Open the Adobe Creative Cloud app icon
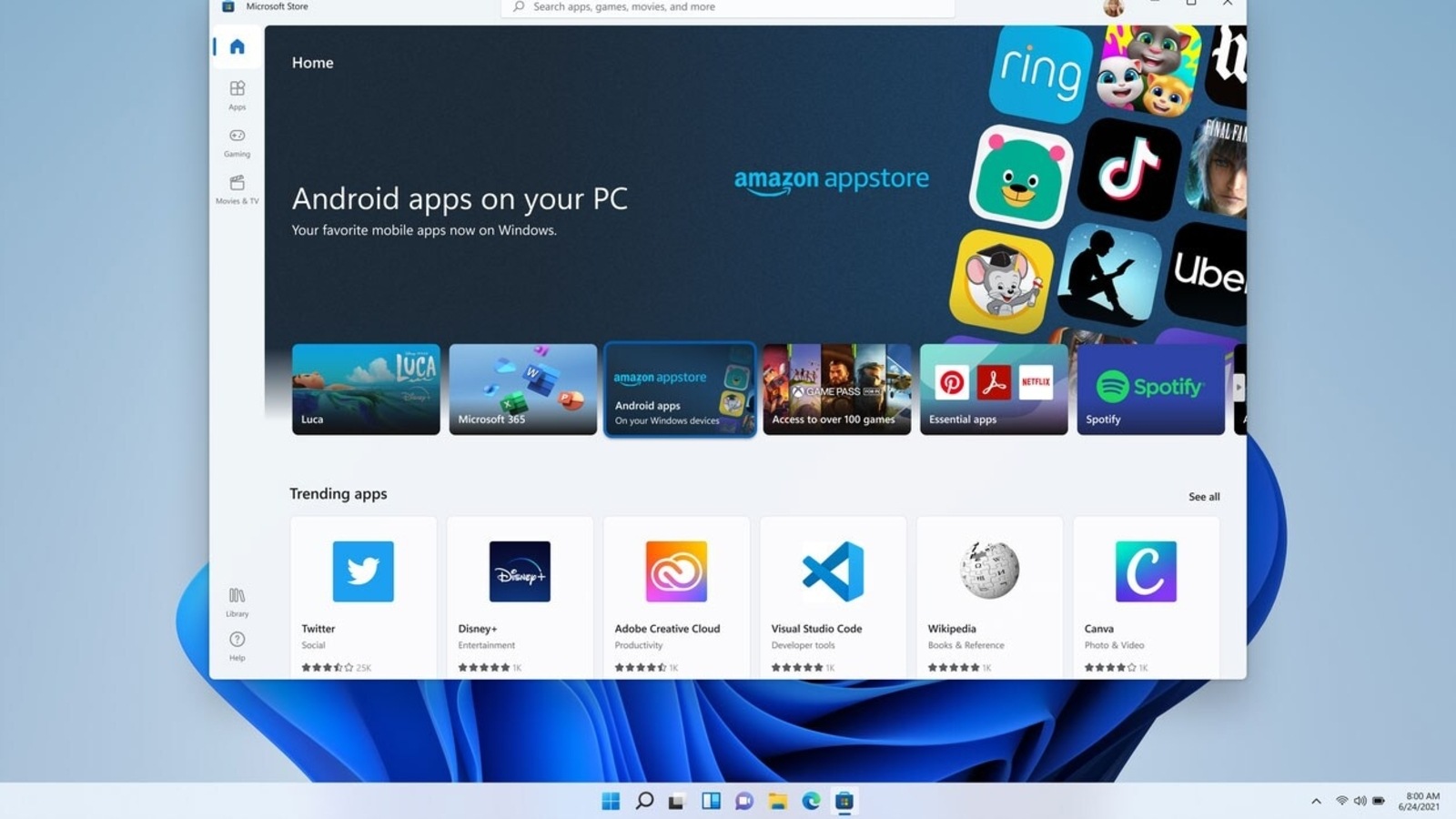1456x819 pixels. 676,571
